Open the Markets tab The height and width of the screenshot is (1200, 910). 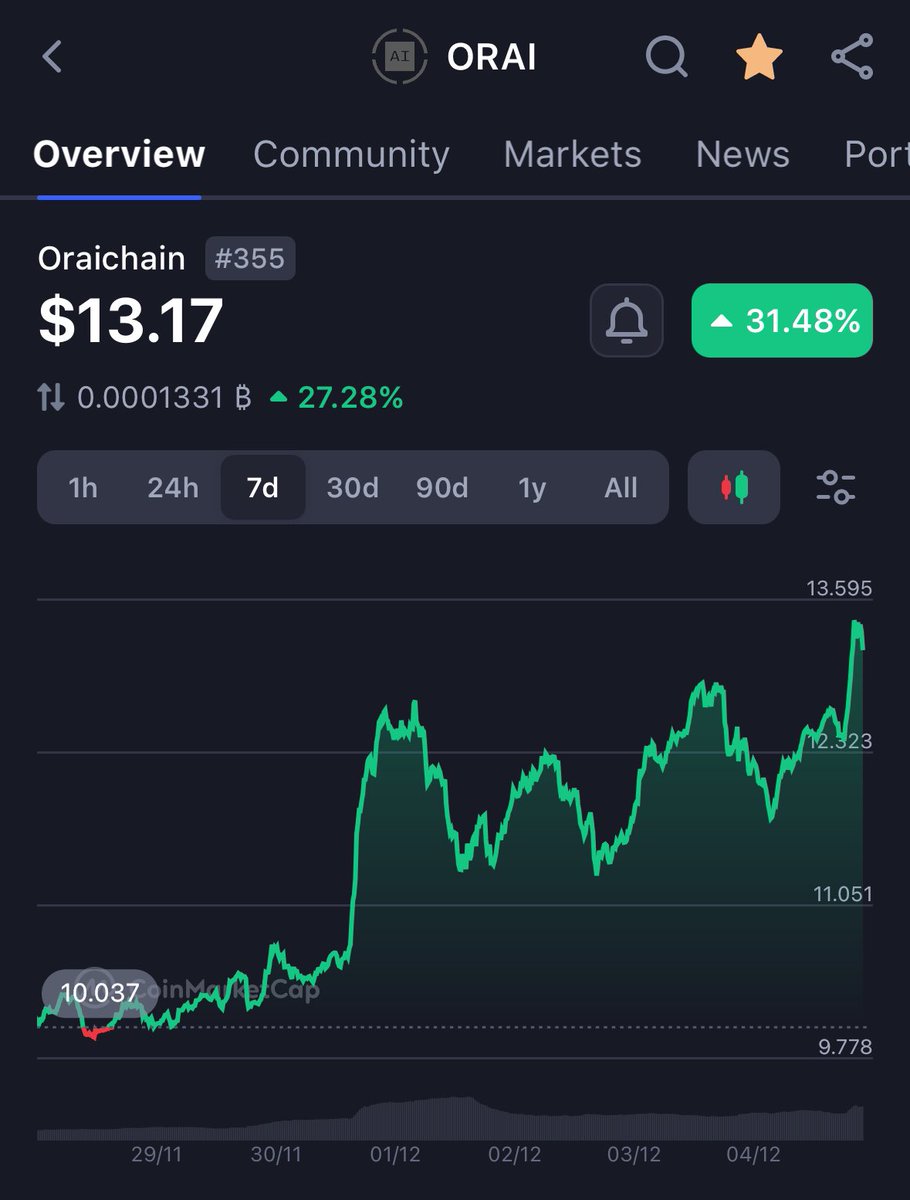572,154
